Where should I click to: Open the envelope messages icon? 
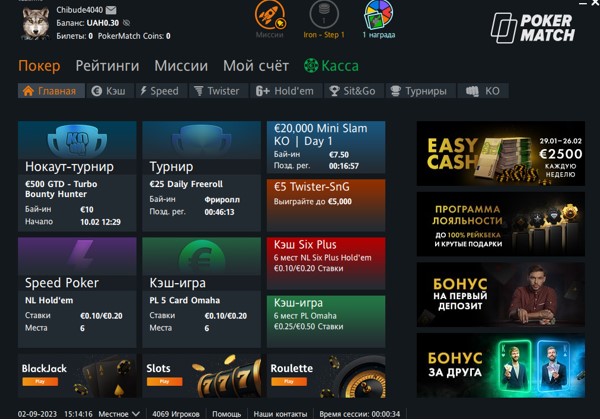tap(111, 10)
